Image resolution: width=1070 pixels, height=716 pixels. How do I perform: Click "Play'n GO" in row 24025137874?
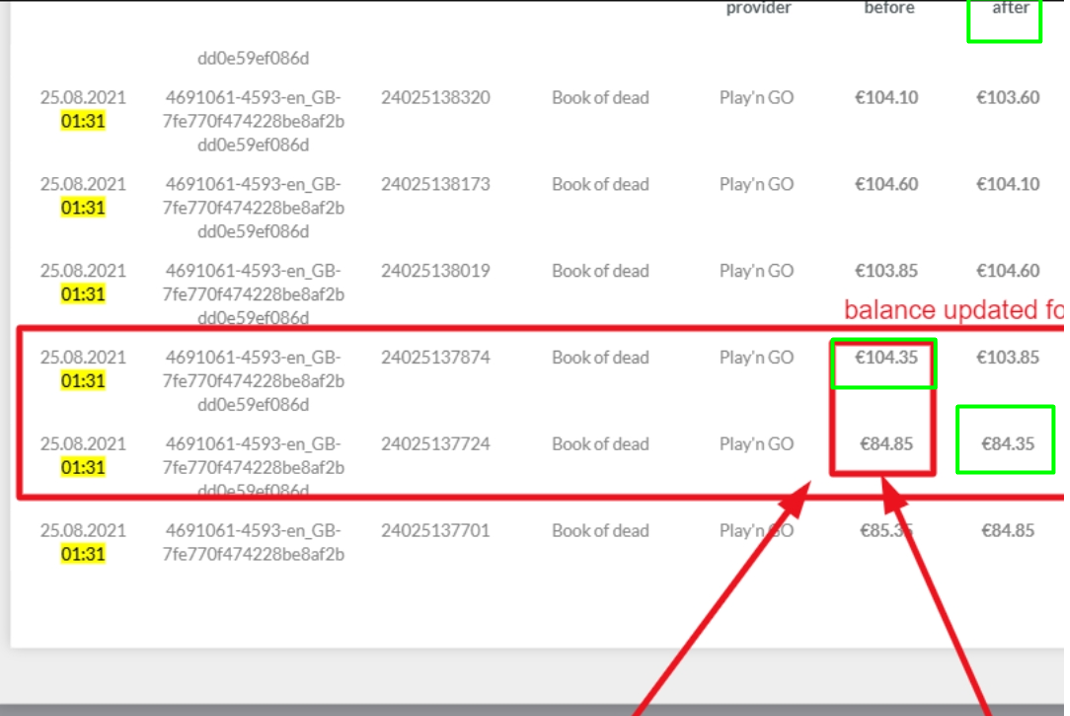[756, 358]
